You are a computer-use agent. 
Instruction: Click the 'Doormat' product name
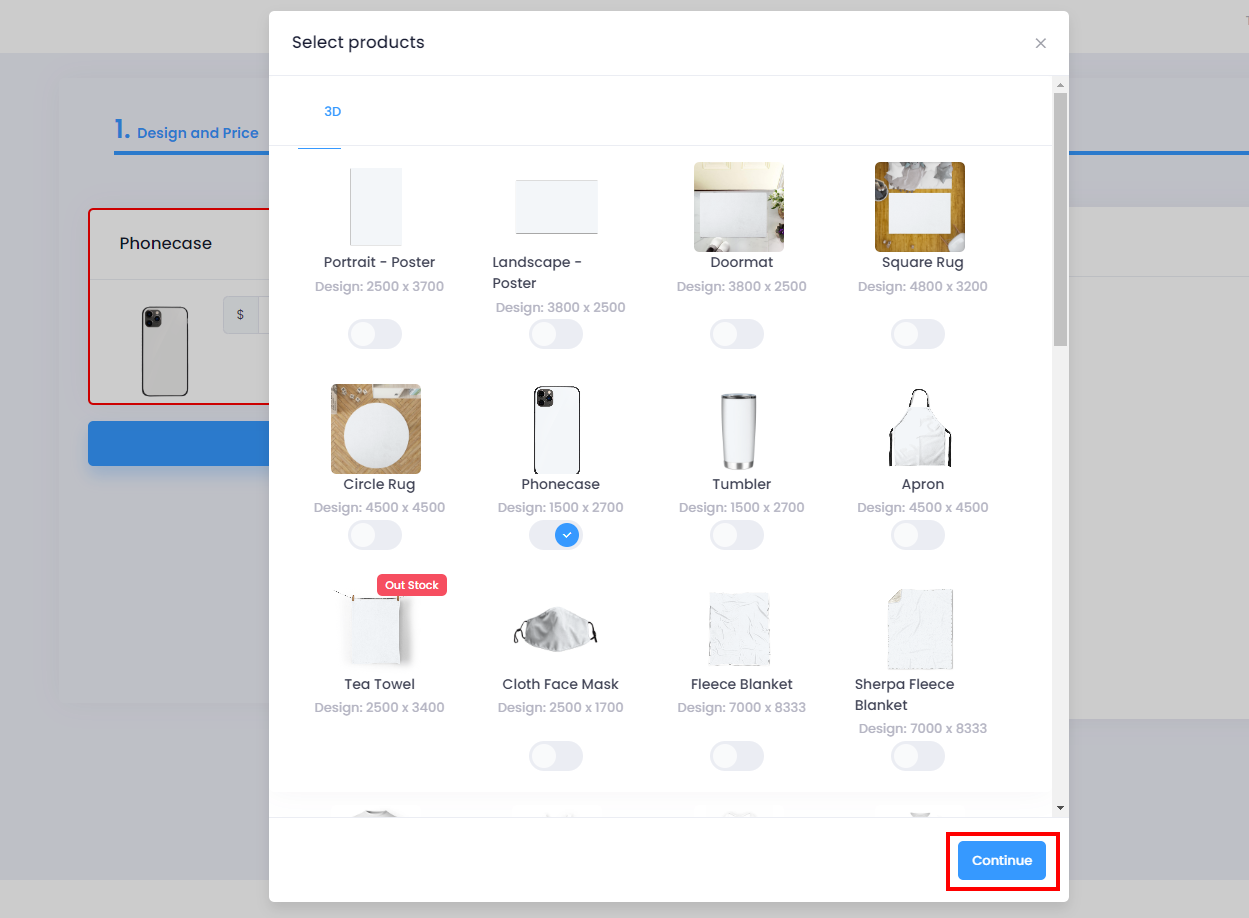[741, 262]
